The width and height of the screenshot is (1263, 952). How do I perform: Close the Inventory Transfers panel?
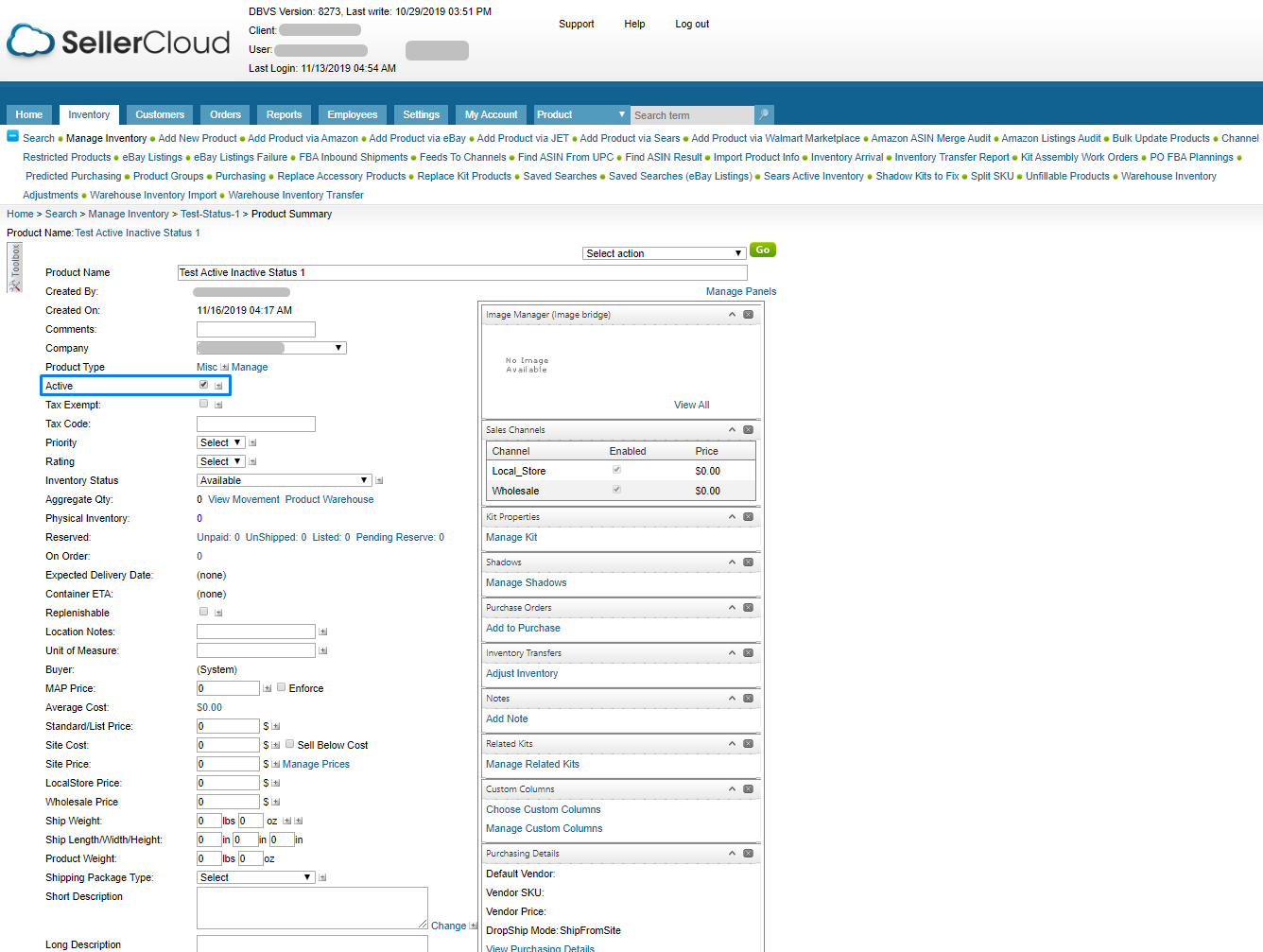click(x=748, y=653)
